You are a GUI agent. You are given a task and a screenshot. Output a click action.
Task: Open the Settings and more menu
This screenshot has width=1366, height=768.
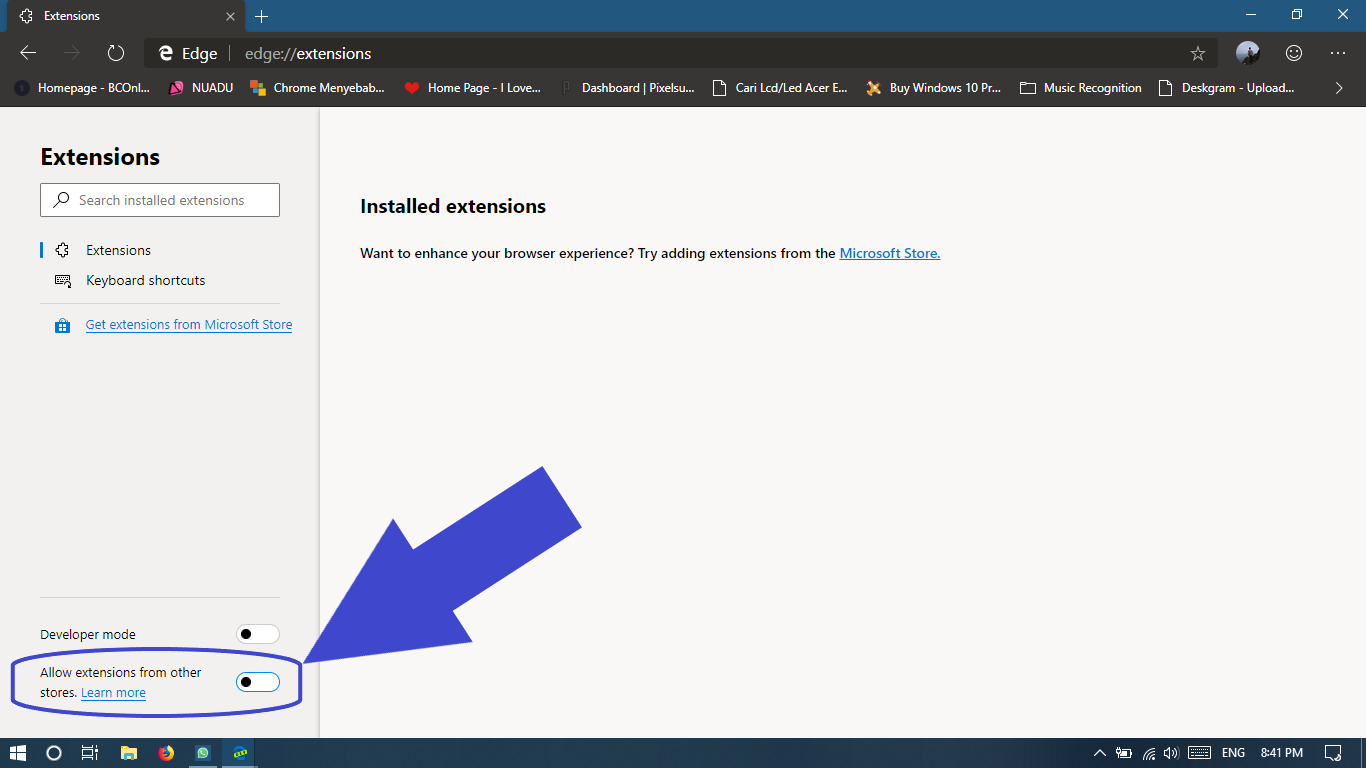[1338, 53]
